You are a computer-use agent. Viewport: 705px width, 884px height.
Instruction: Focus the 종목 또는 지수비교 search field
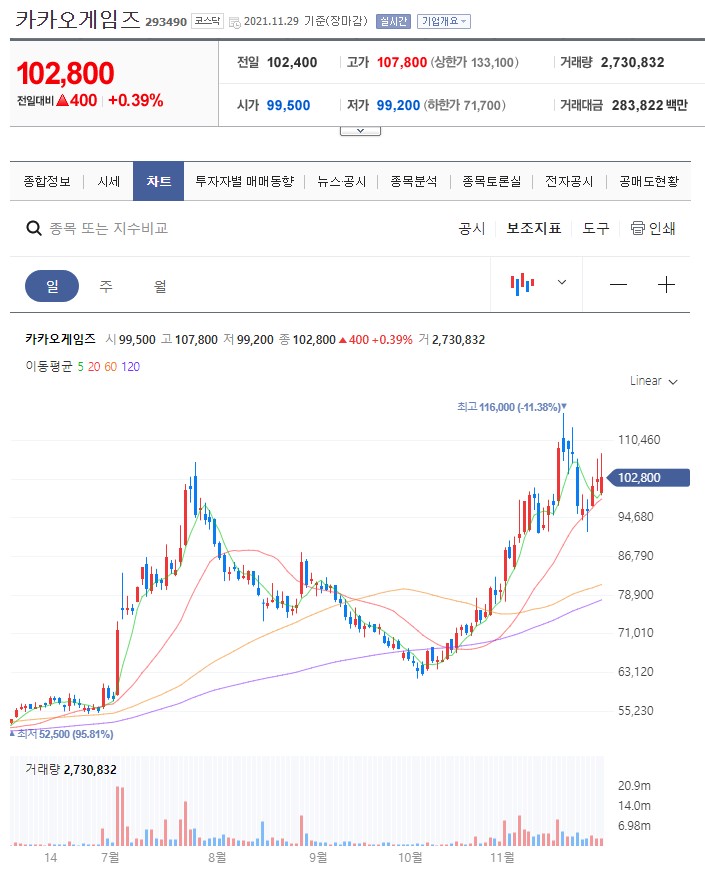point(109,228)
